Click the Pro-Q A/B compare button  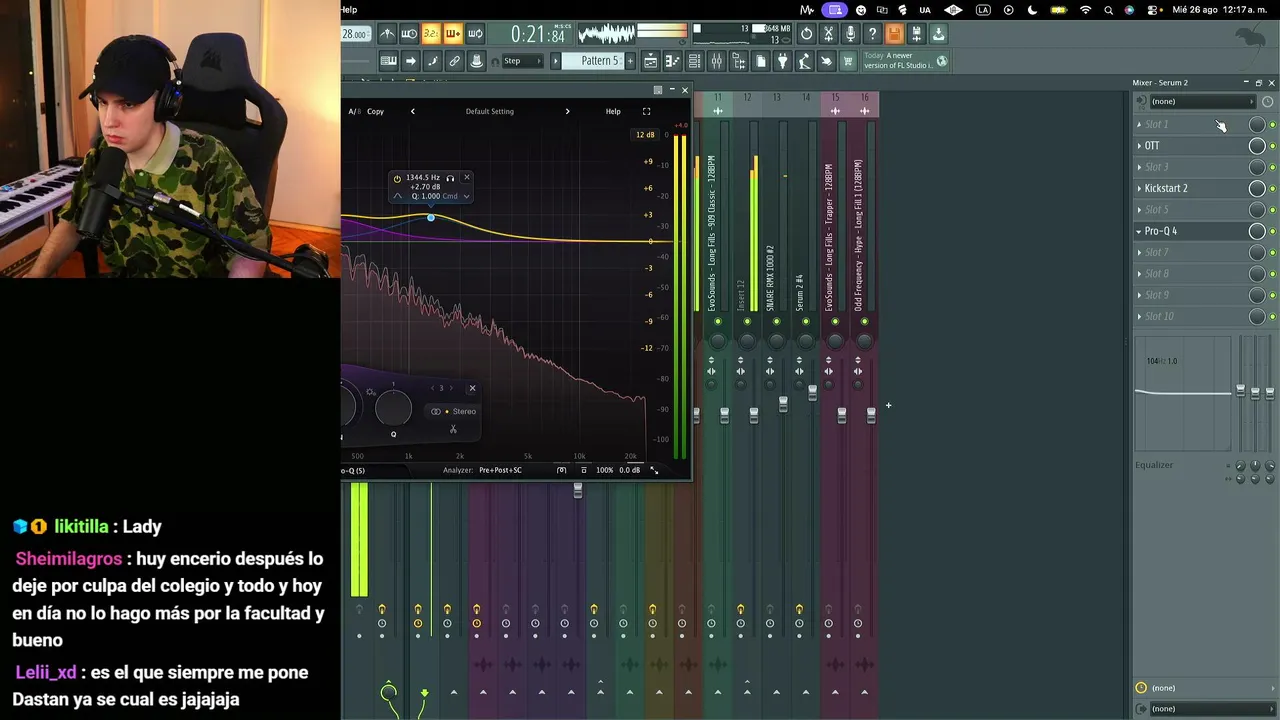(354, 111)
